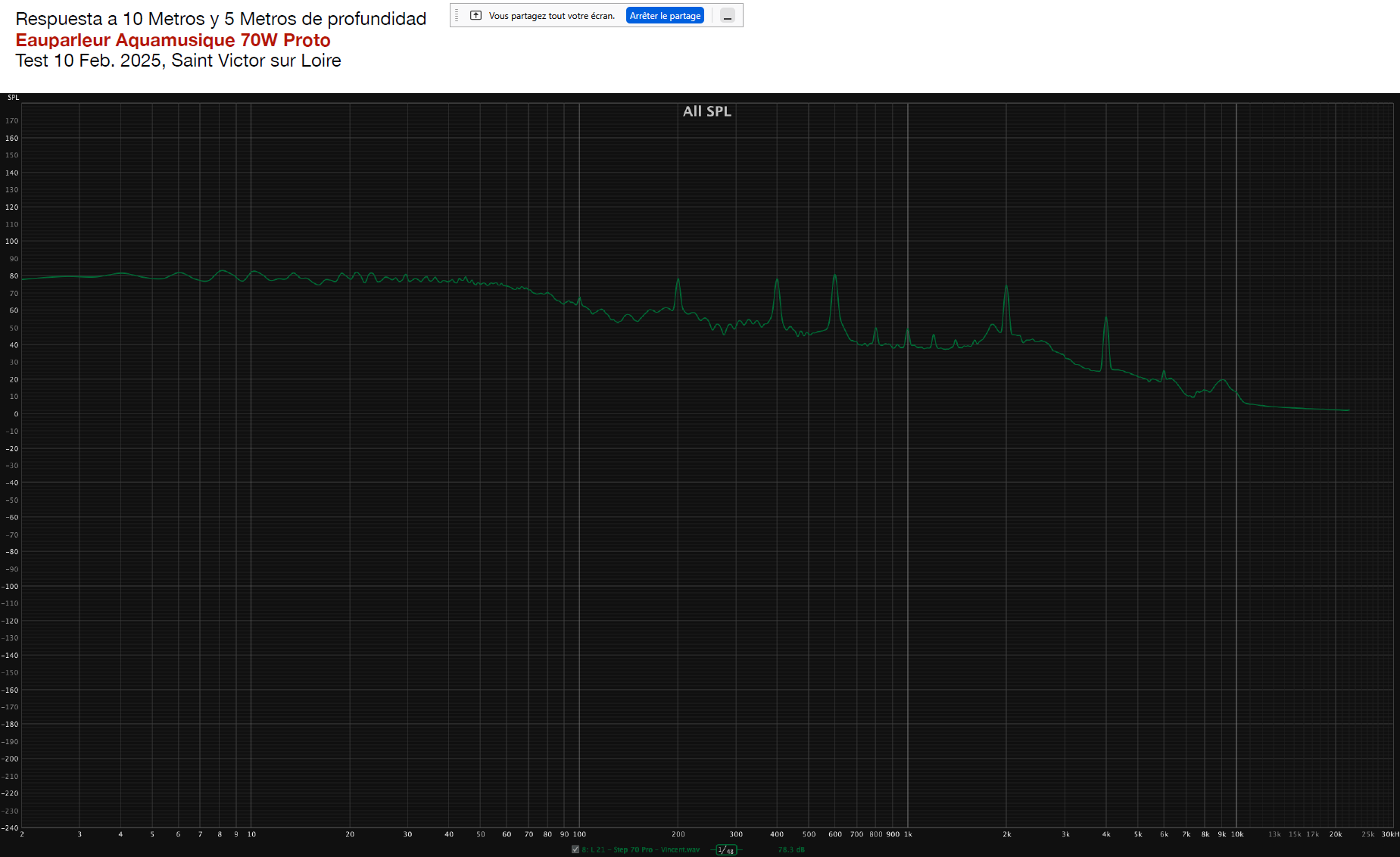Click the trace name "8: L 21 – Step 70 Pro – Vincent.wav"
The image size is (1400, 857).
[641, 849]
